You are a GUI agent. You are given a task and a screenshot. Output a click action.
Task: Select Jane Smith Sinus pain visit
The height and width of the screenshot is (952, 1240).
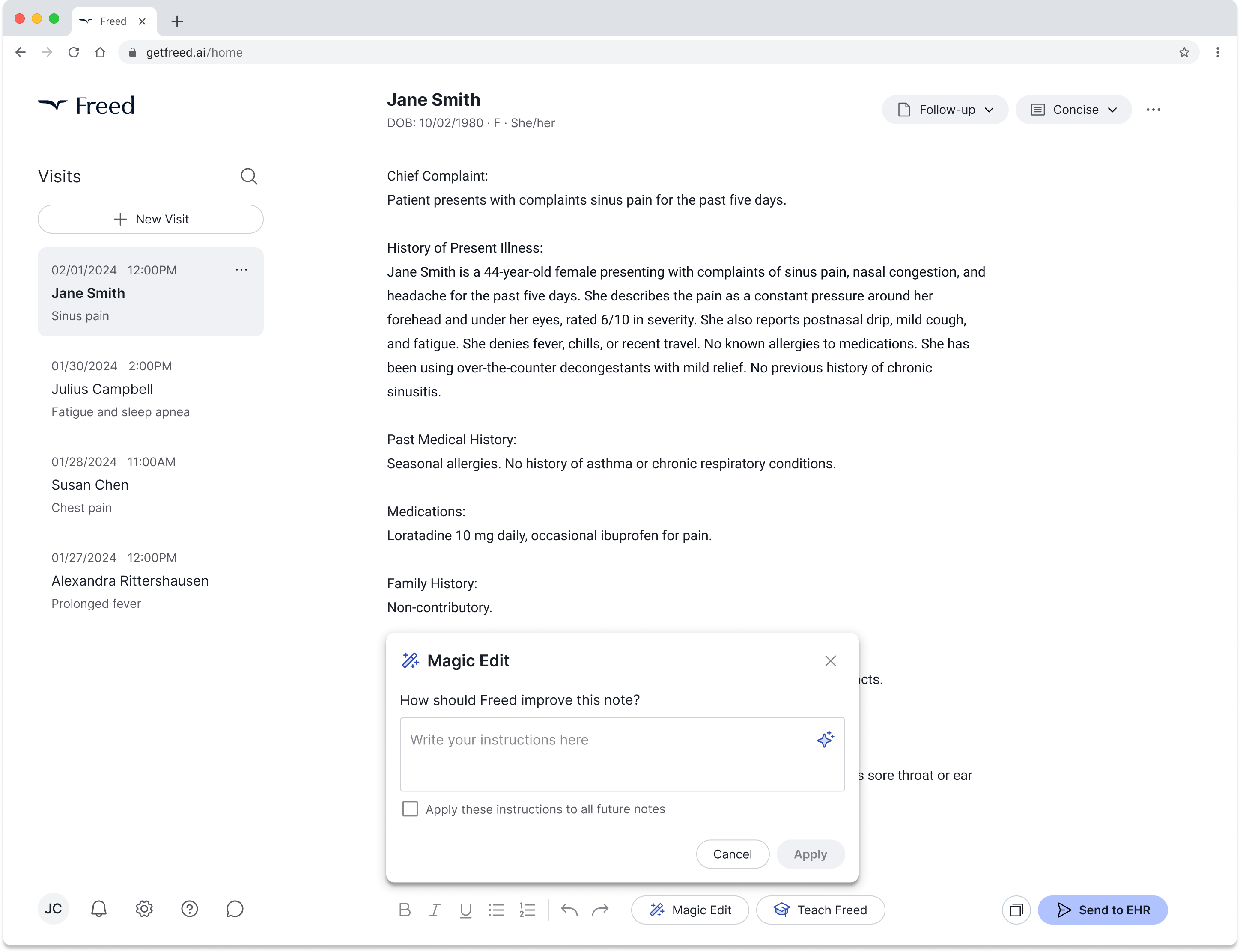[x=151, y=292]
